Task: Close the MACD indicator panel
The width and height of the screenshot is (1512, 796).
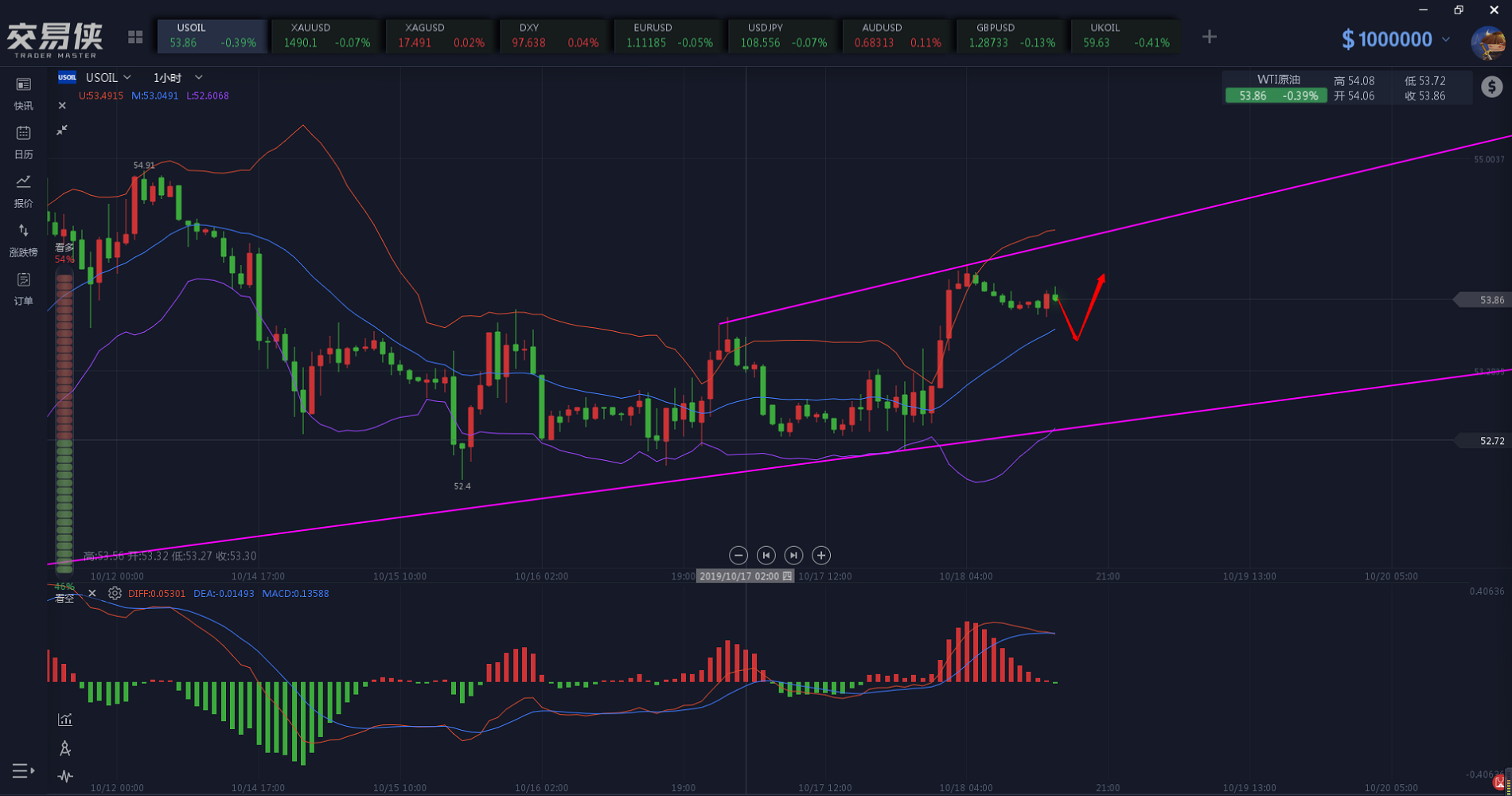Action: point(92,593)
